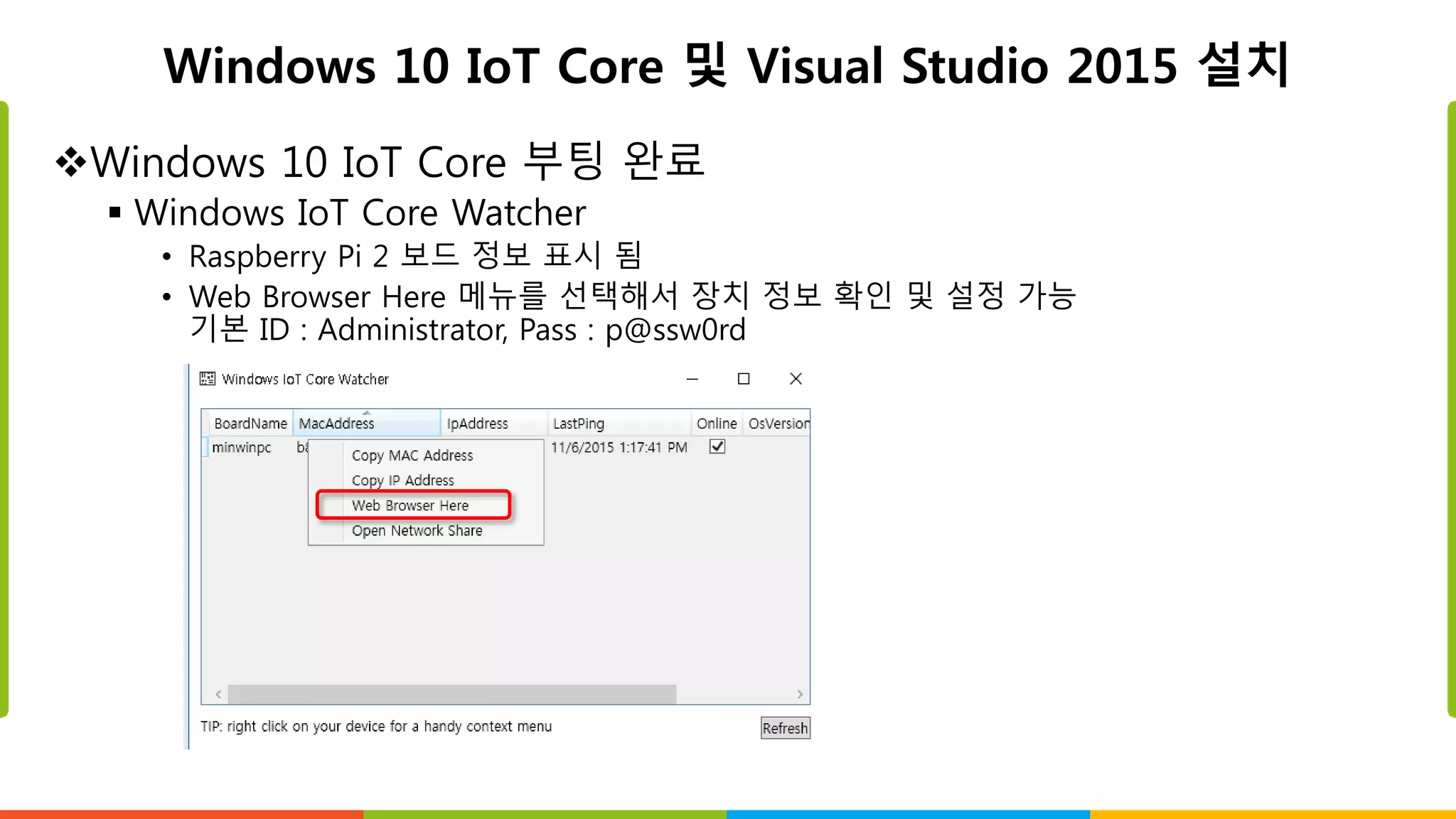
Task: Click the horizontal scrollbar thumb
Action: (451, 694)
